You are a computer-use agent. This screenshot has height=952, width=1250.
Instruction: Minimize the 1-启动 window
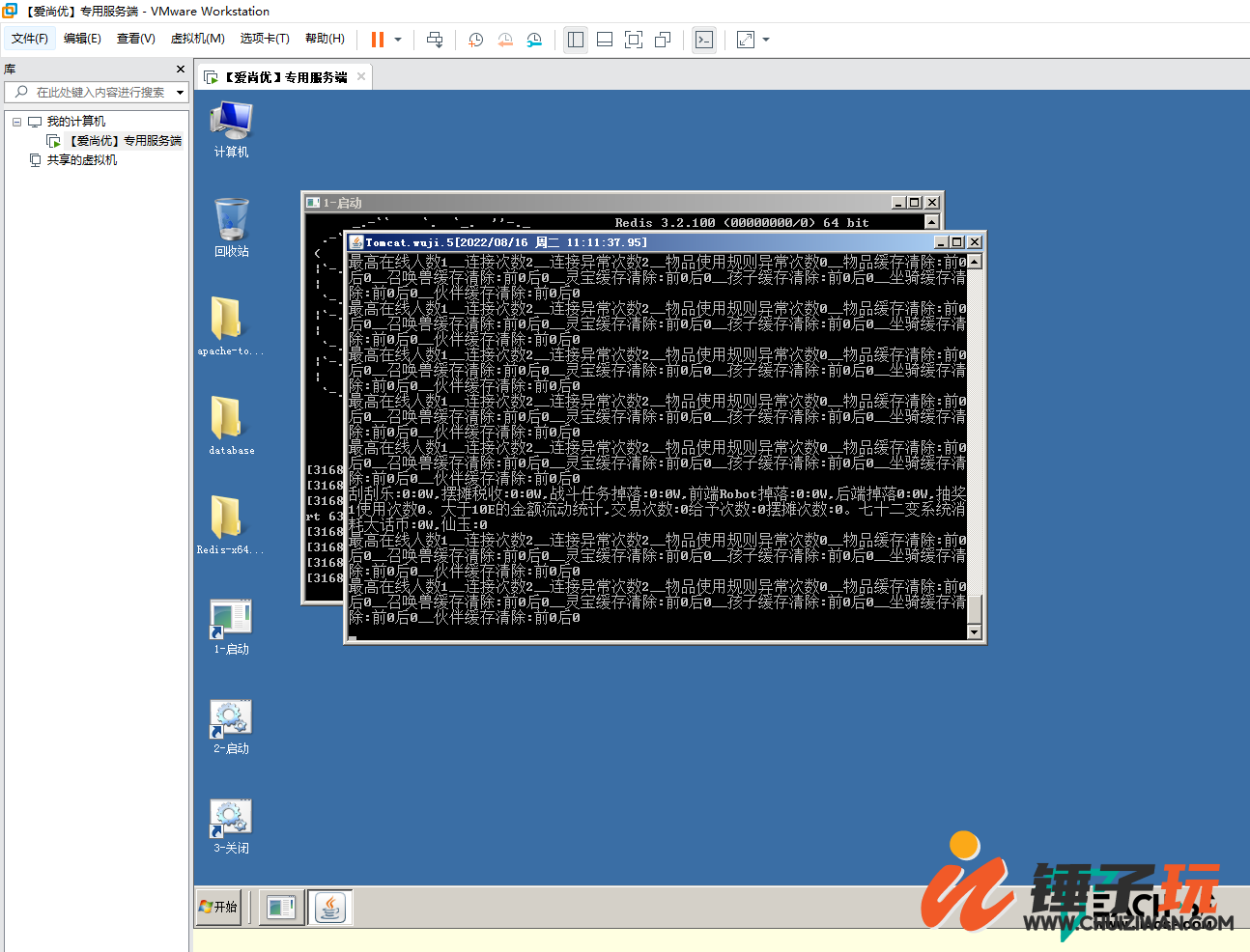(897, 203)
